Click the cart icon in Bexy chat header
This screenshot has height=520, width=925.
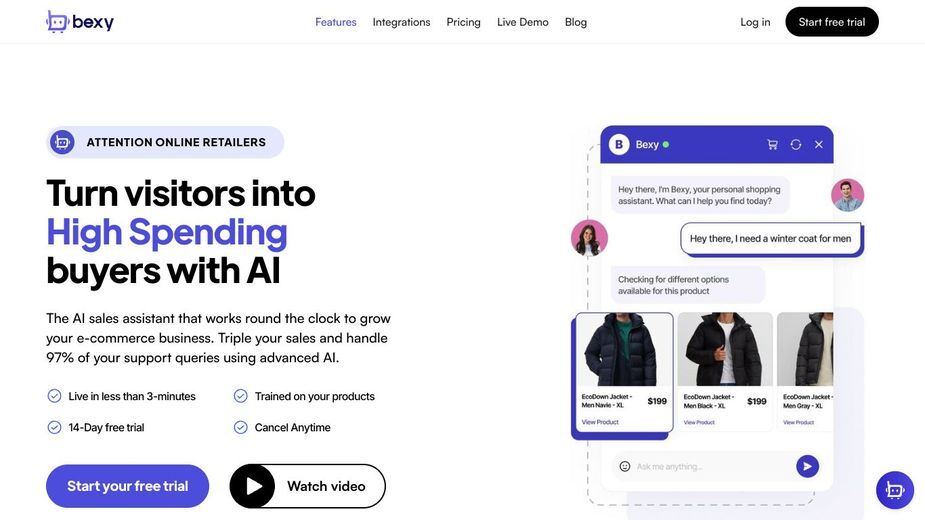click(x=772, y=145)
